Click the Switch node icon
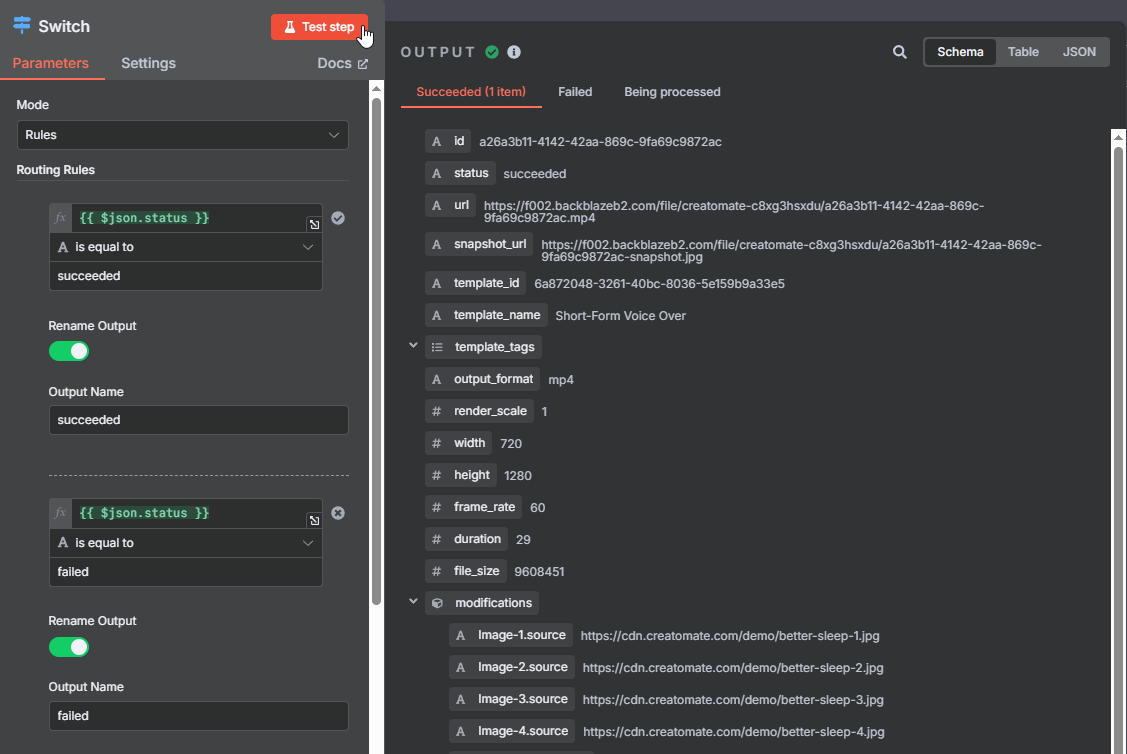Image resolution: width=1127 pixels, height=754 pixels. [x=22, y=26]
